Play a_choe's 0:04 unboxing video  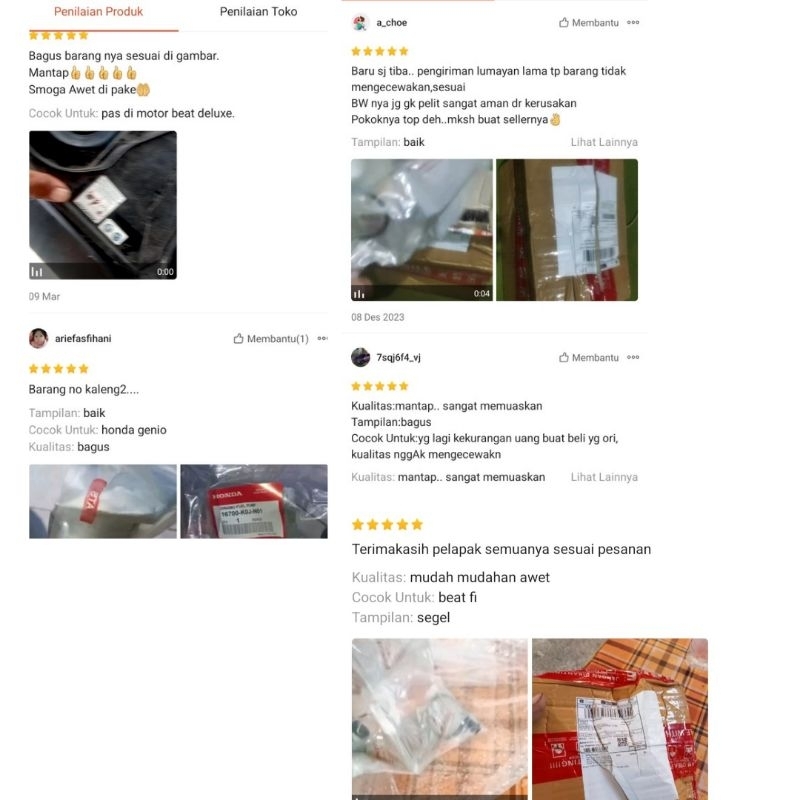point(422,230)
